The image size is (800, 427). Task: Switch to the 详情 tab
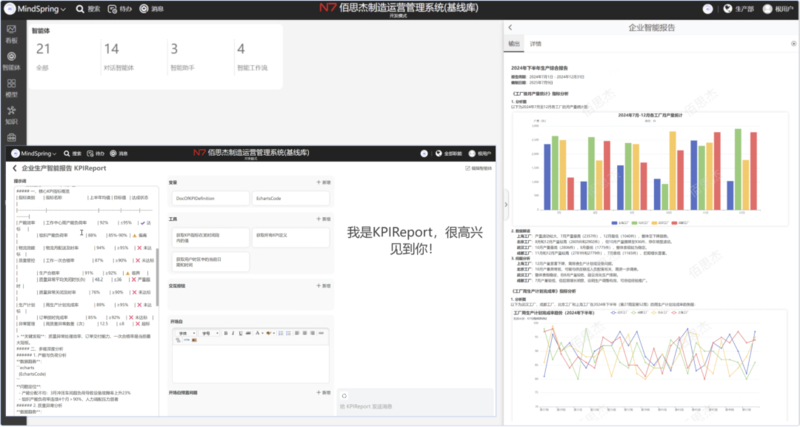pos(536,45)
